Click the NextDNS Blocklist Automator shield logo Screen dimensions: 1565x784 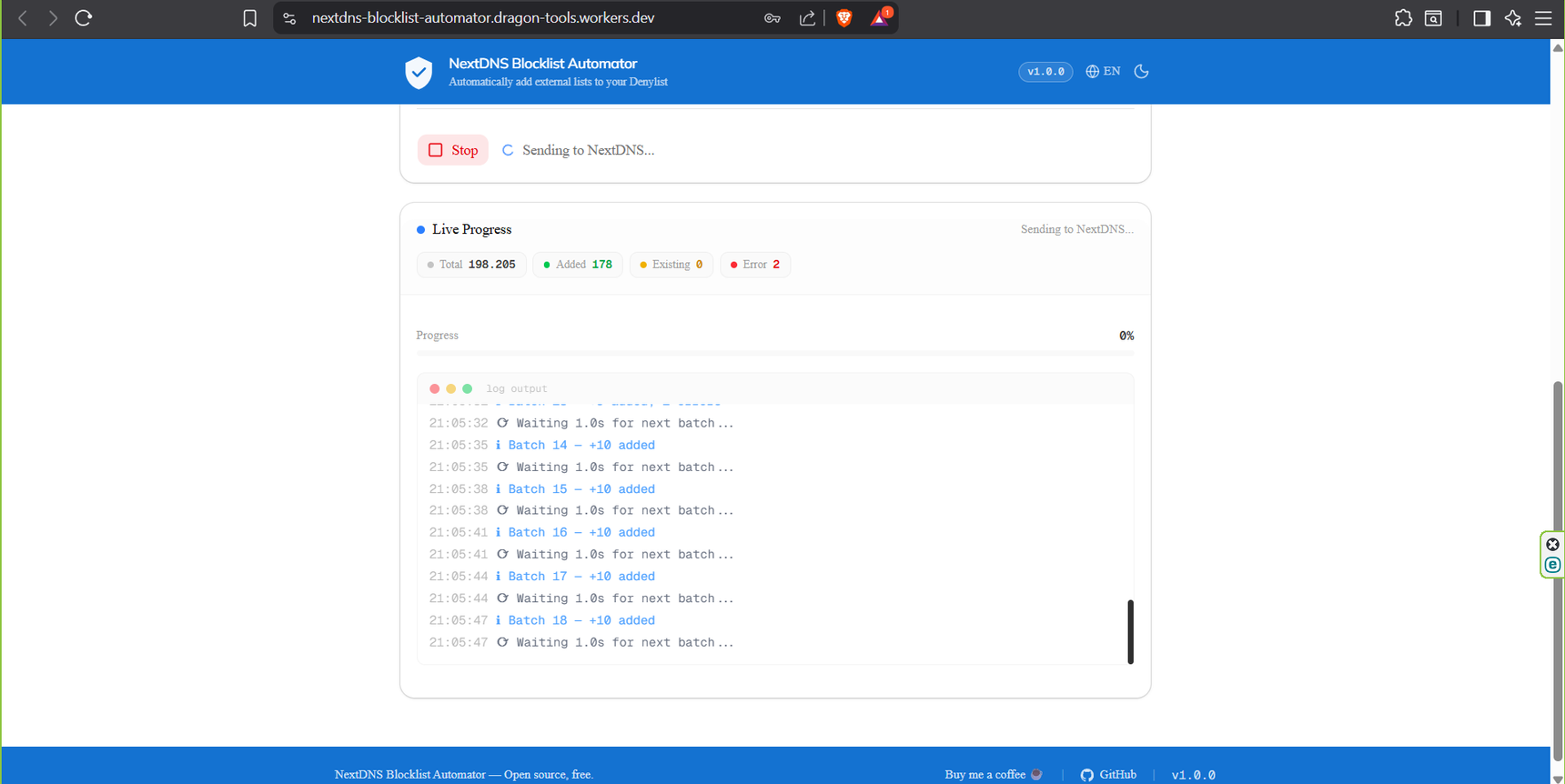pos(419,73)
